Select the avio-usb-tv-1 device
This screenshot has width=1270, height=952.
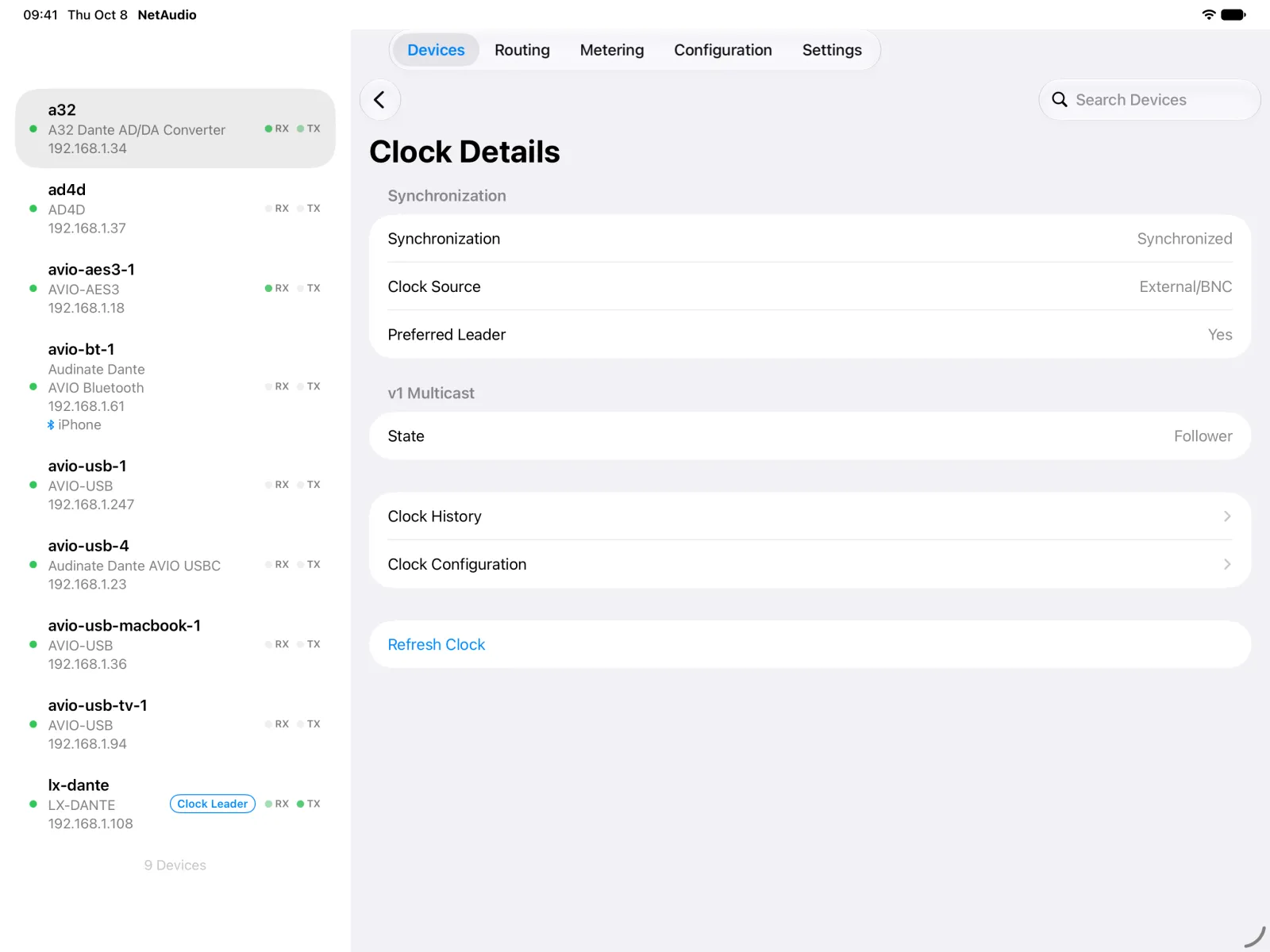(175, 724)
